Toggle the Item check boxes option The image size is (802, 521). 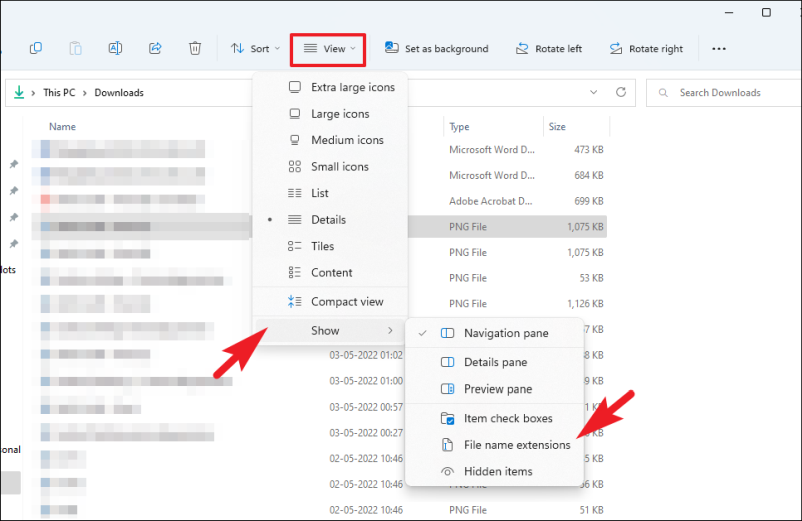(507, 418)
